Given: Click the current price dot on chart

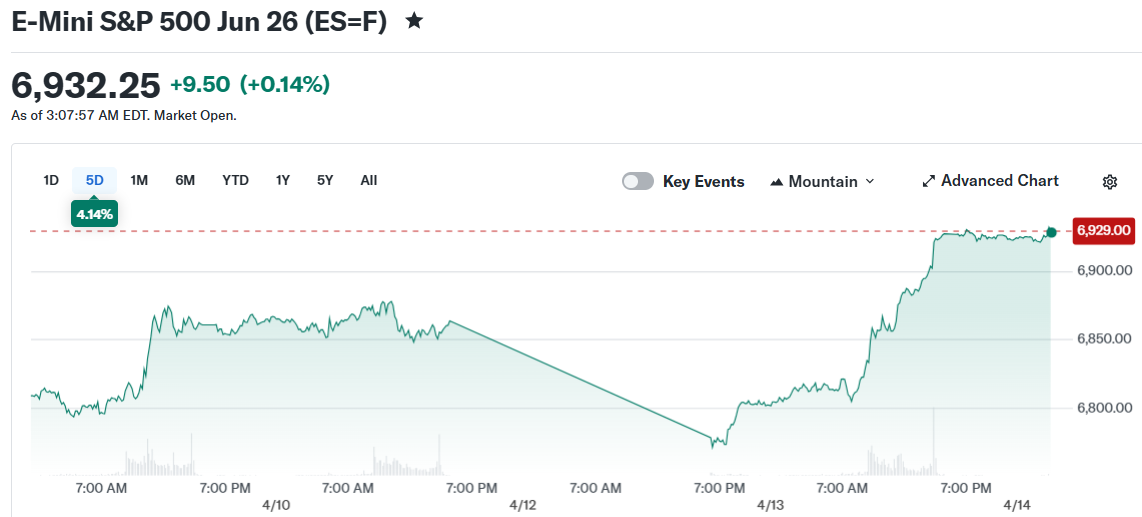Looking at the screenshot, I should pyautogui.click(x=1051, y=232).
